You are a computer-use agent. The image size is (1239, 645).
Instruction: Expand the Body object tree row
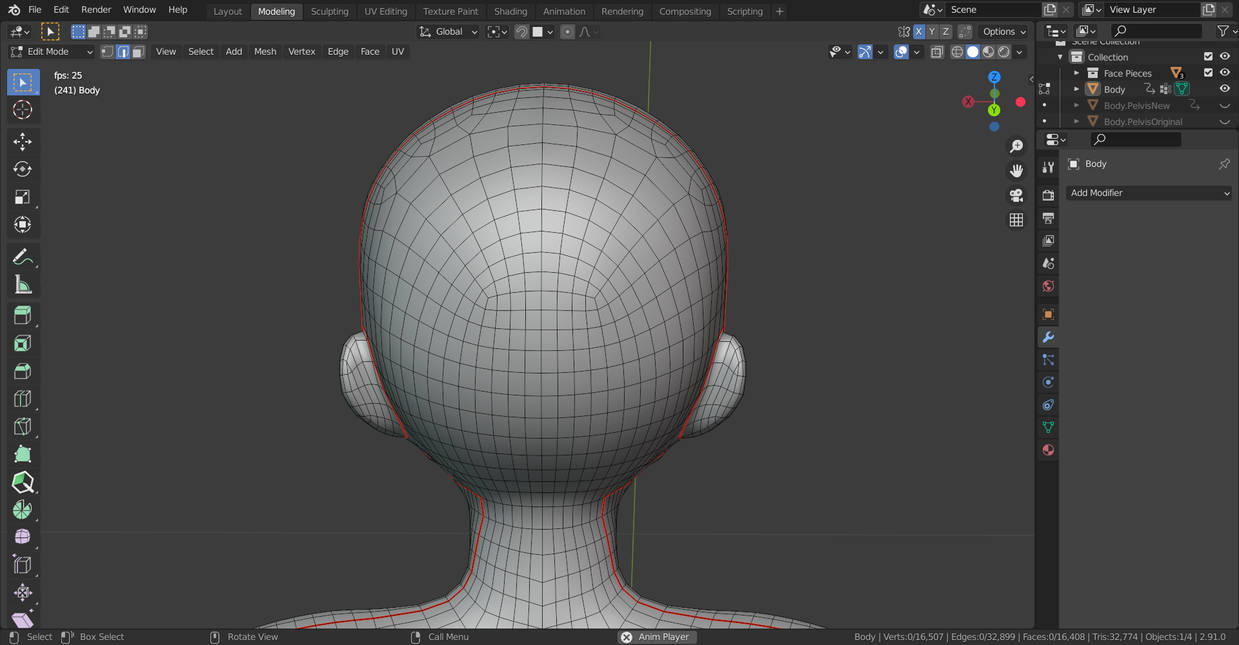coord(1076,89)
